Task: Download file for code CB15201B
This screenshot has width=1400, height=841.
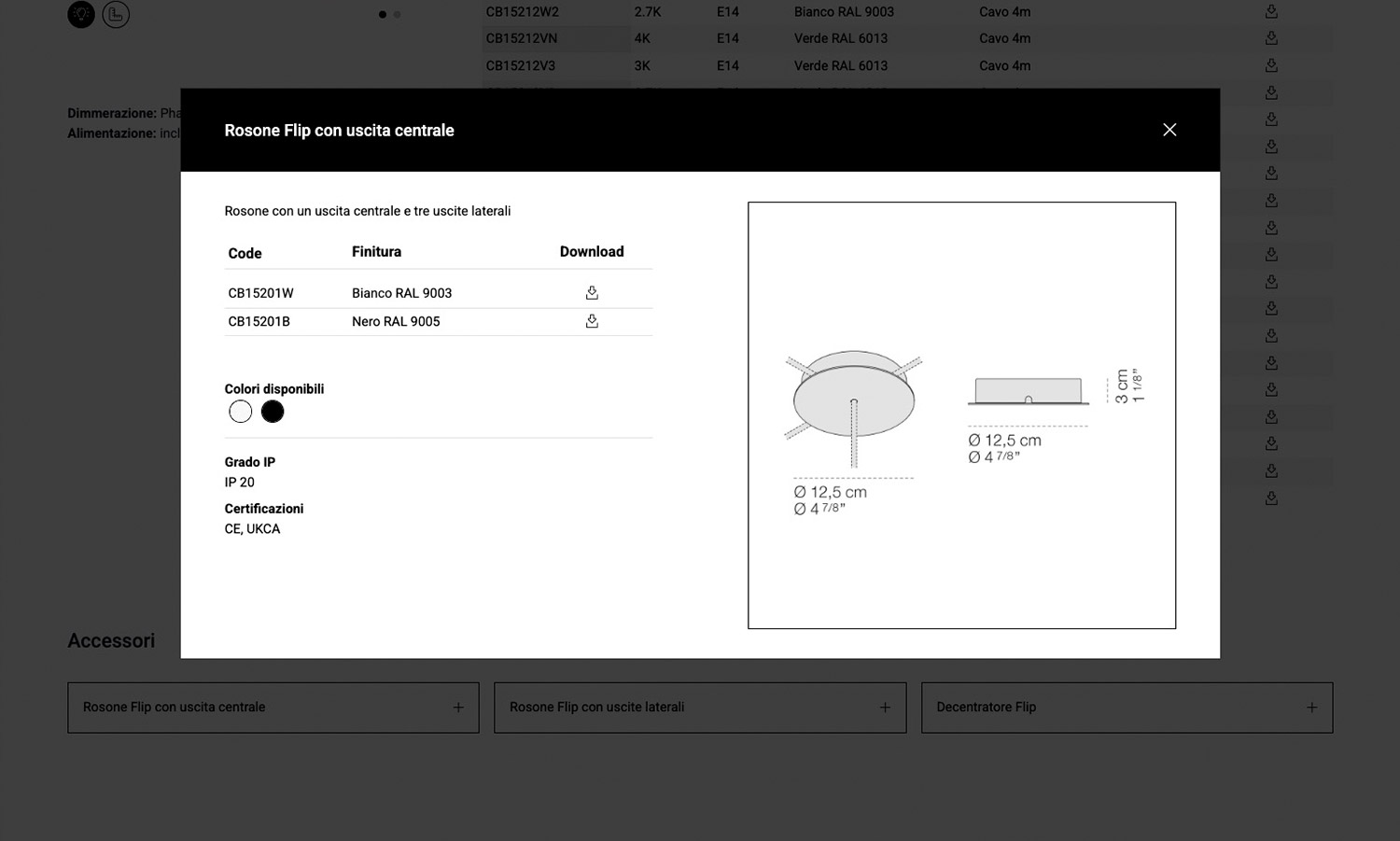Action: (592, 321)
